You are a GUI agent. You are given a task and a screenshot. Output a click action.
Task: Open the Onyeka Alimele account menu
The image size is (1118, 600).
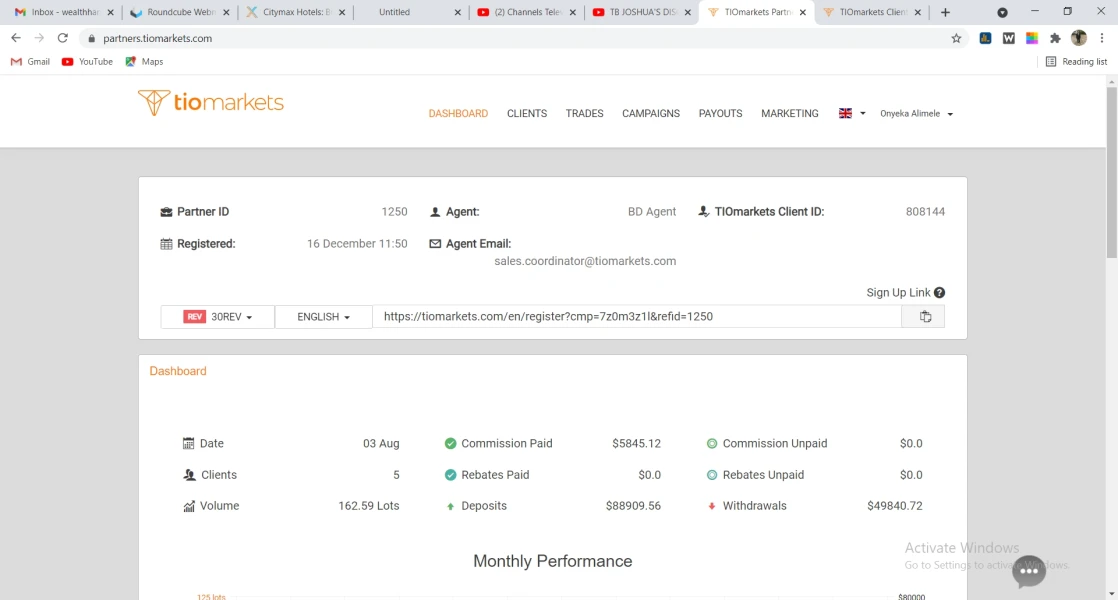click(x=916, y=113)
